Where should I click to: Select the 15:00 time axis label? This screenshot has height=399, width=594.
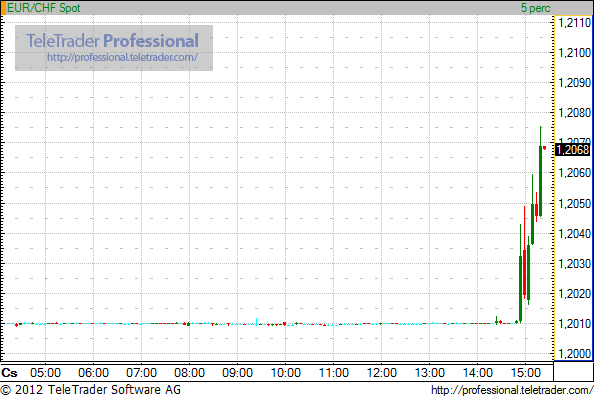(x=526, y=373)
